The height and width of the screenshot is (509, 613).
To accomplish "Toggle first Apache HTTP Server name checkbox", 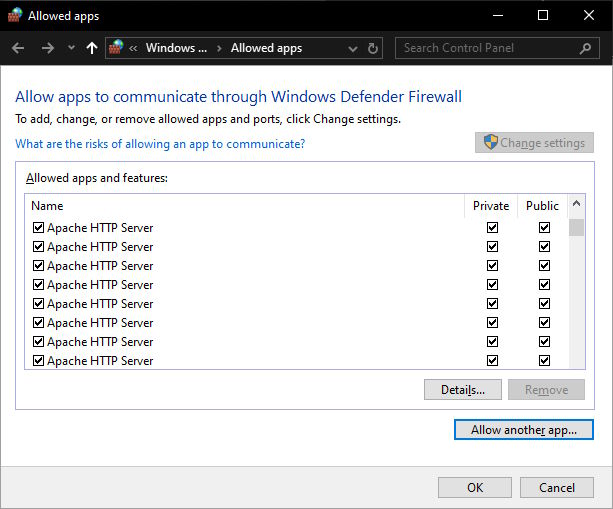I will (38, 228).
